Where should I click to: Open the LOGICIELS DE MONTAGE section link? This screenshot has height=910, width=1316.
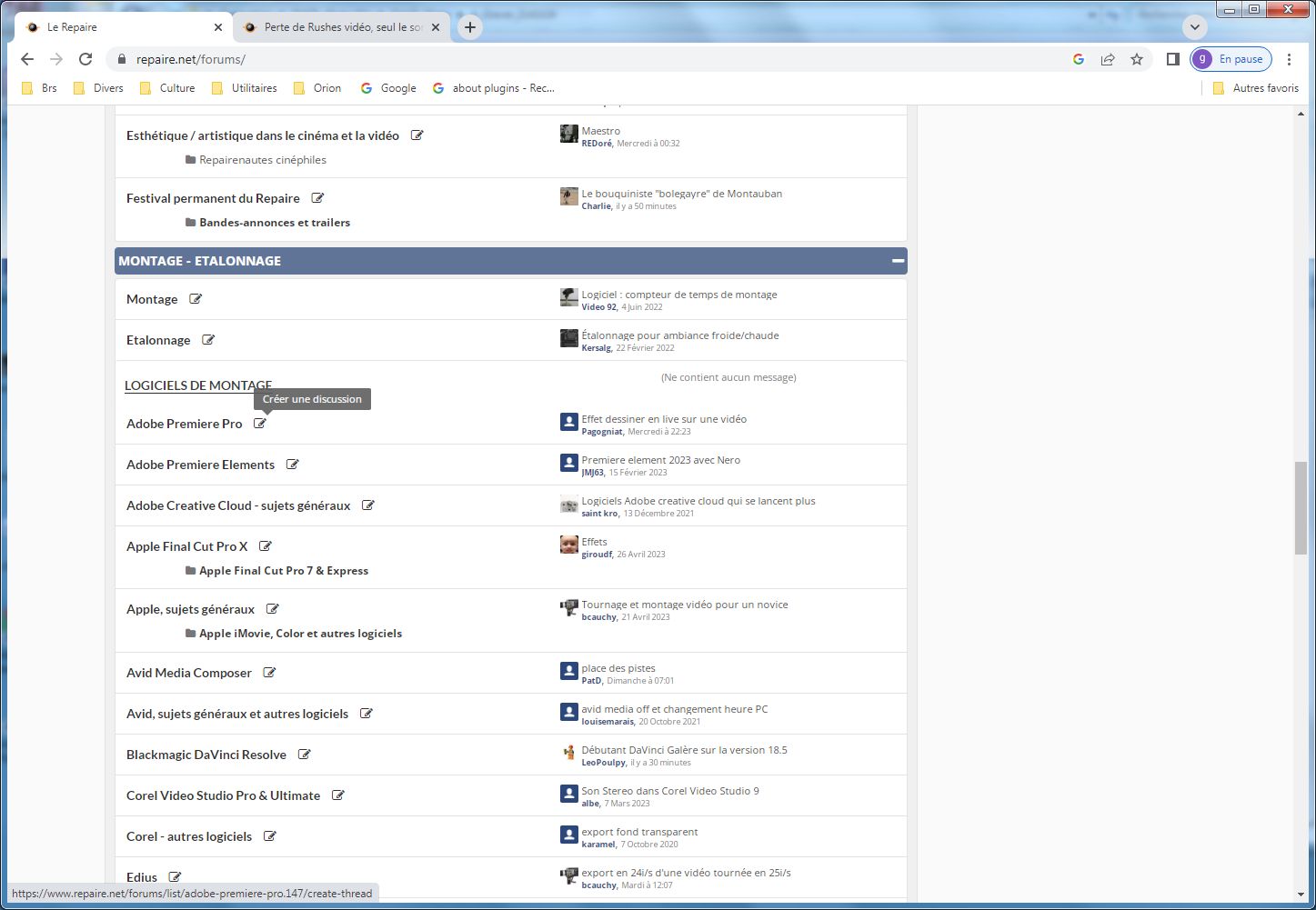click(198, 385)
